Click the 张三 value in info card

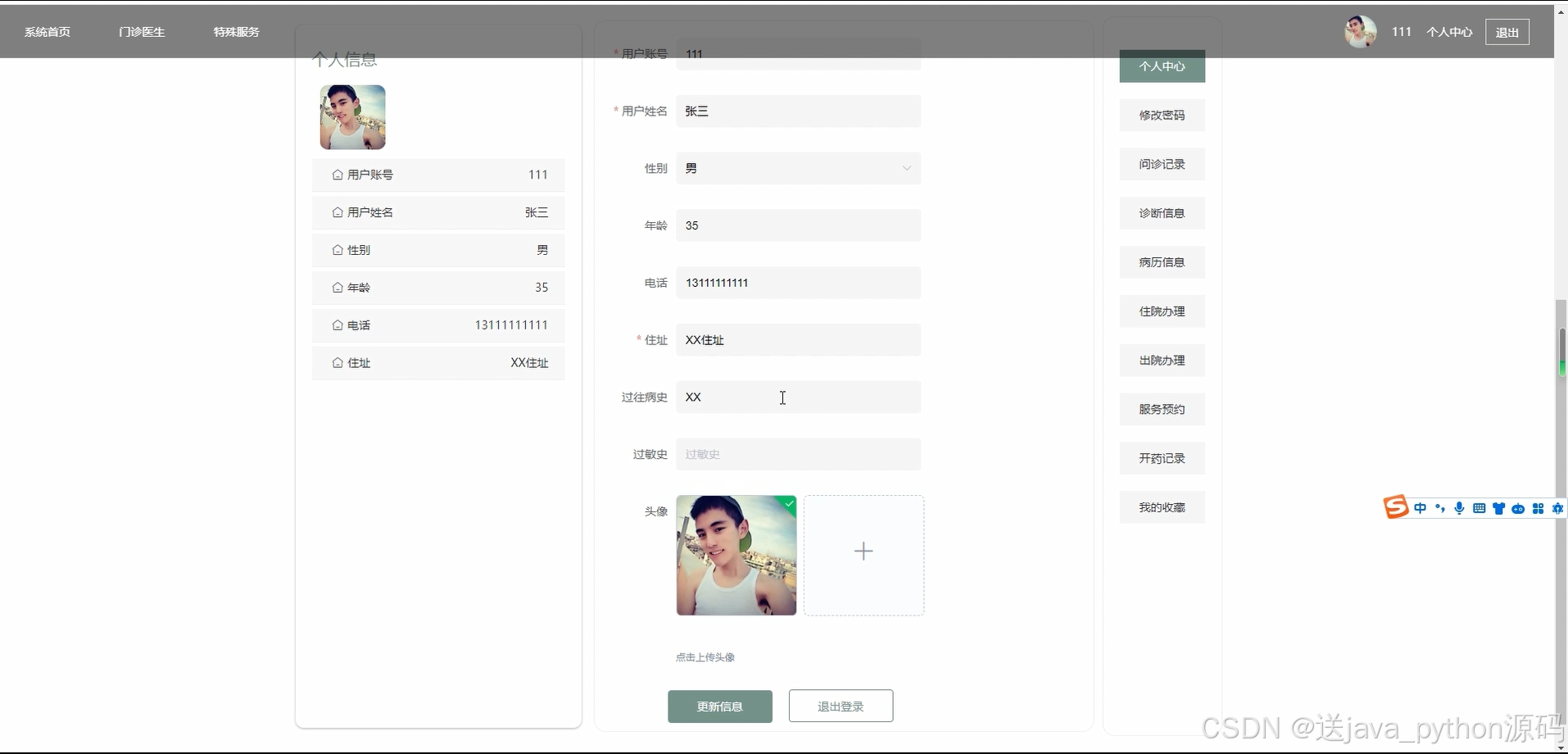pyautogui.click(x=537, y=212)
